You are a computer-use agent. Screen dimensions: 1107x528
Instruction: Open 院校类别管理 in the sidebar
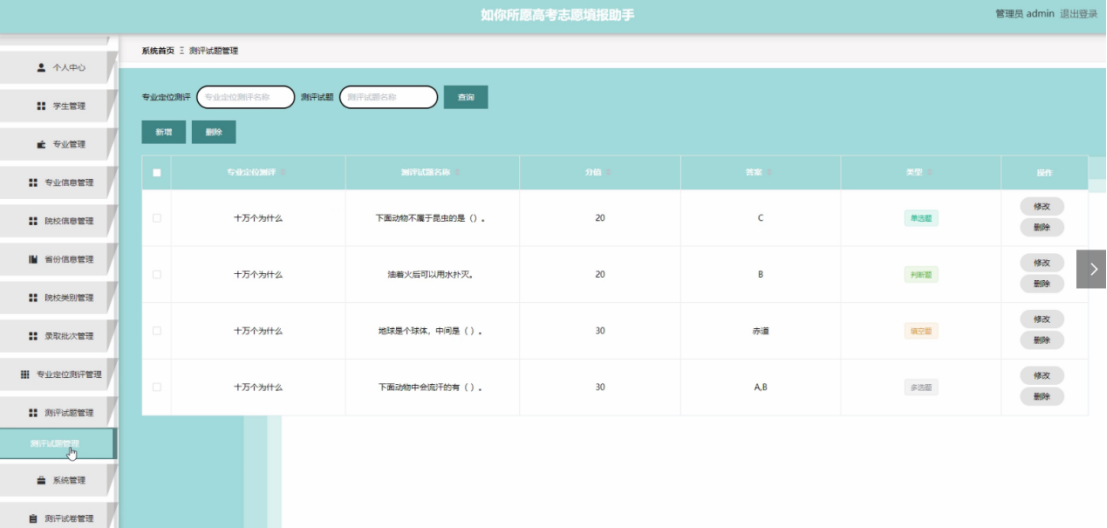point(58,297)
